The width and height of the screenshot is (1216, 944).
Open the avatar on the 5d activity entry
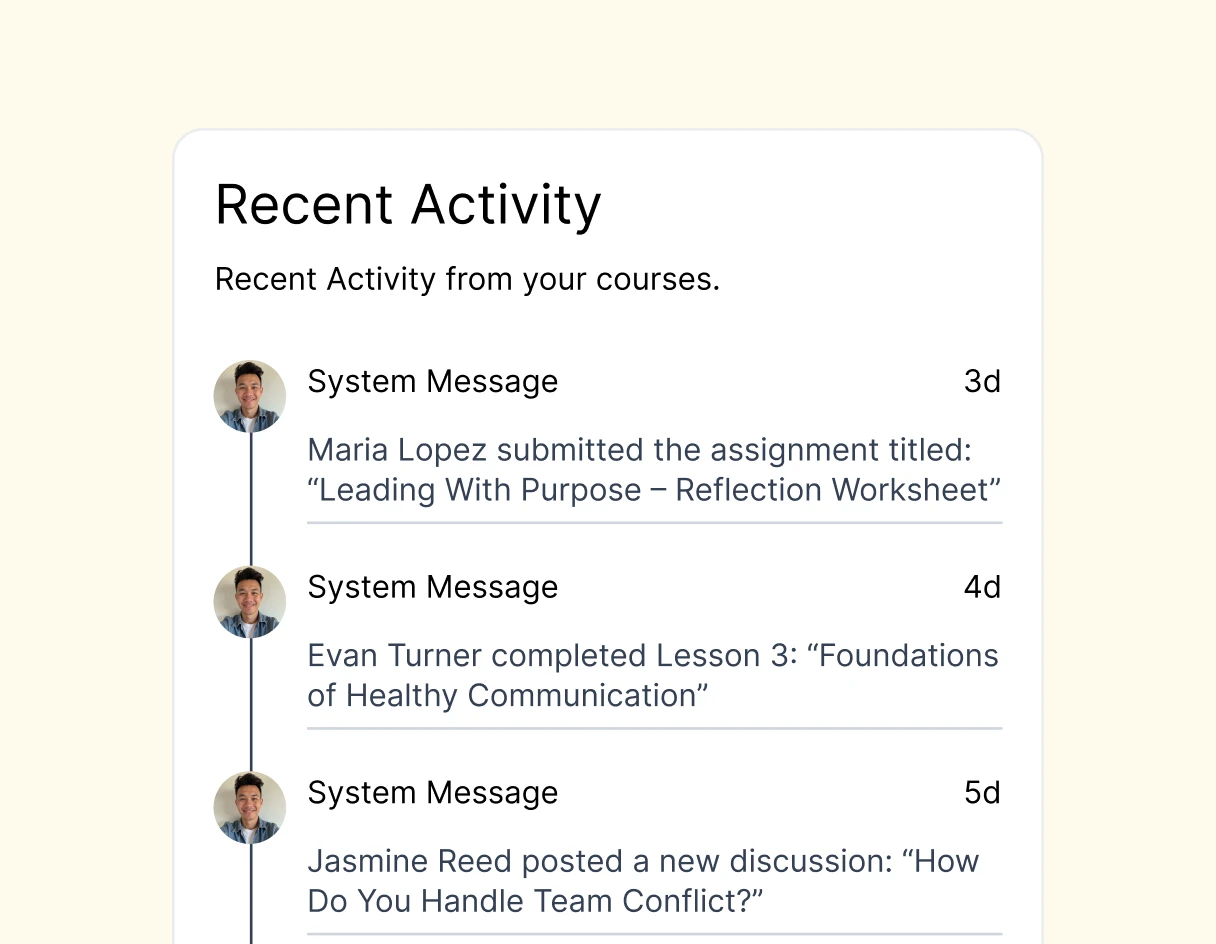click(249, 807)
